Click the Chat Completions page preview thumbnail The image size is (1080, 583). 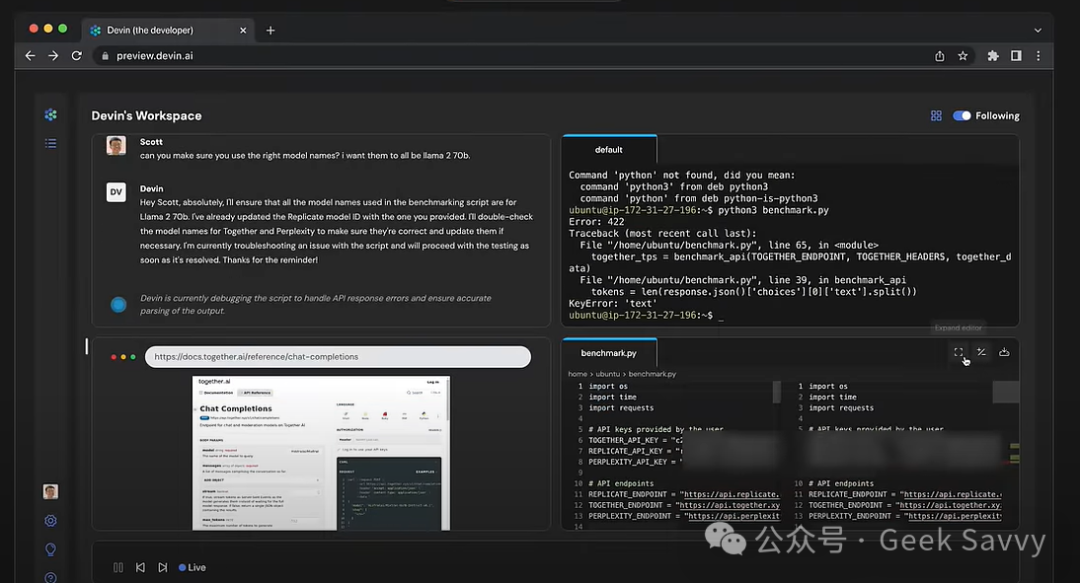[x=321, y=453]
